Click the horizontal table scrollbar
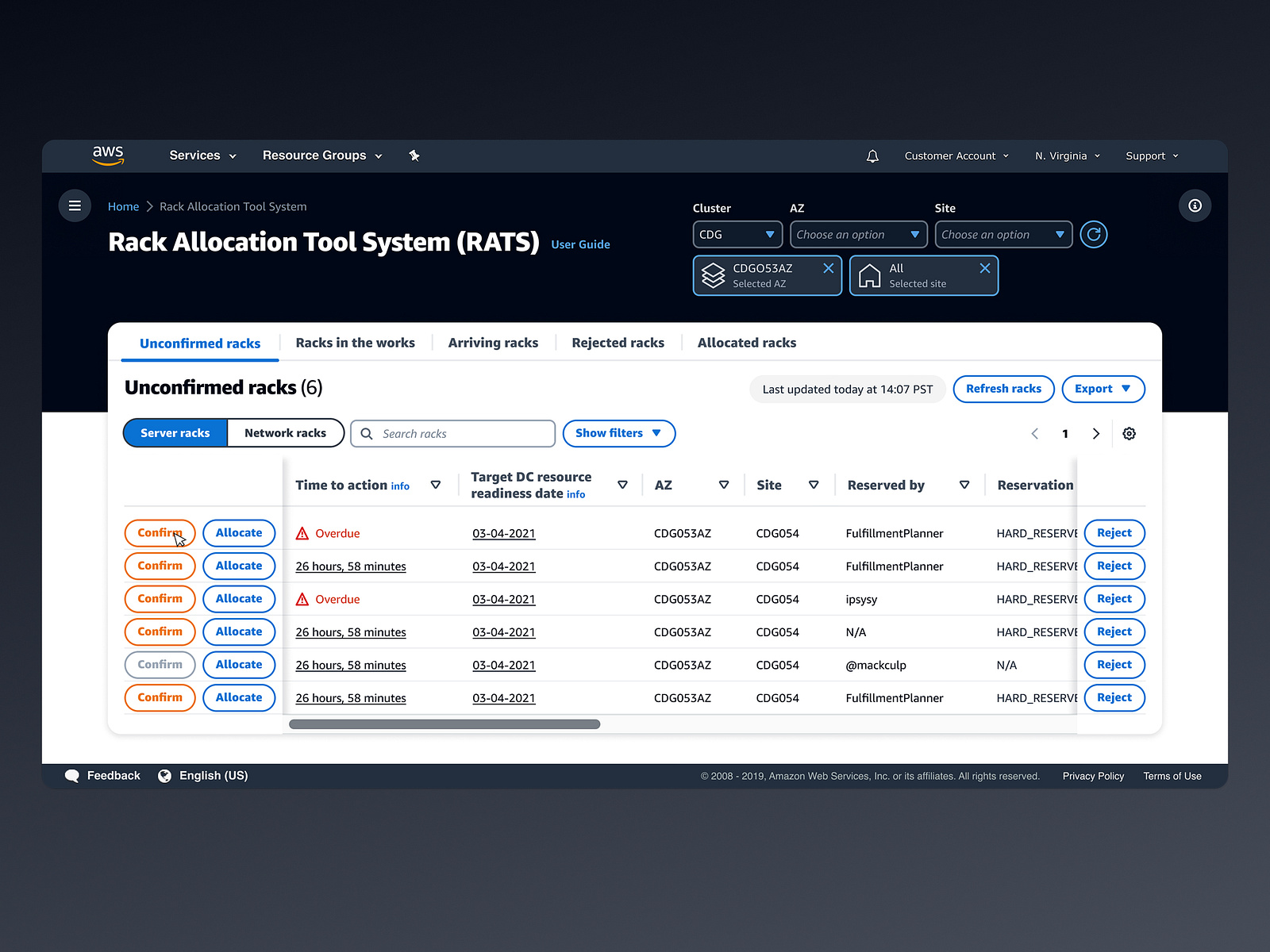The width and height of the screenshot is (1270, 952). click(444, 724)
